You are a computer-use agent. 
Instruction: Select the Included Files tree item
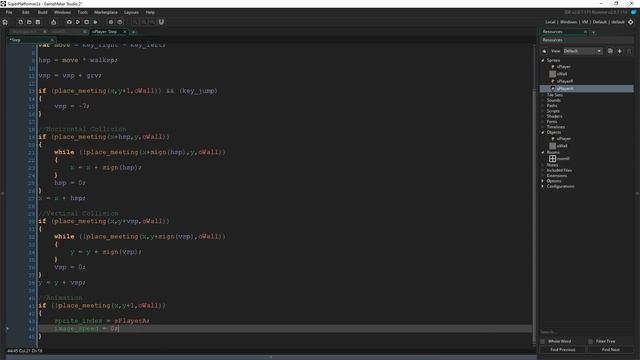pyautogui.click(x=559, y=170)
